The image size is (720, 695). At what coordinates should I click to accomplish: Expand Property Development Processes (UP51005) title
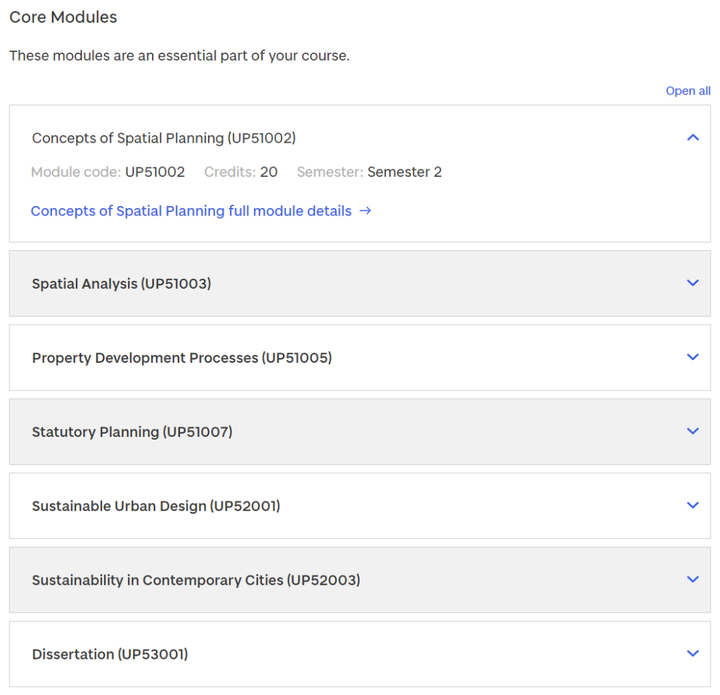182,358
